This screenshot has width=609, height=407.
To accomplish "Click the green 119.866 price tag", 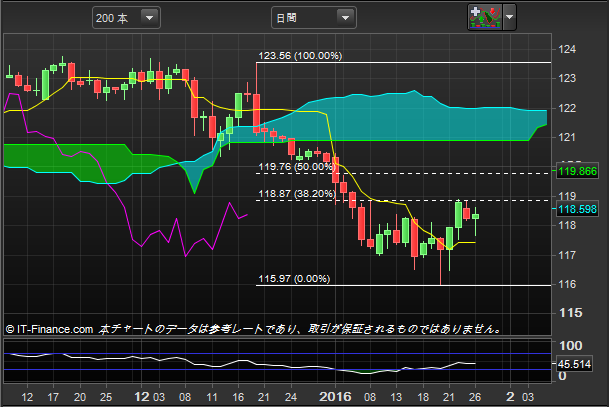I will [x=577, y=171].
